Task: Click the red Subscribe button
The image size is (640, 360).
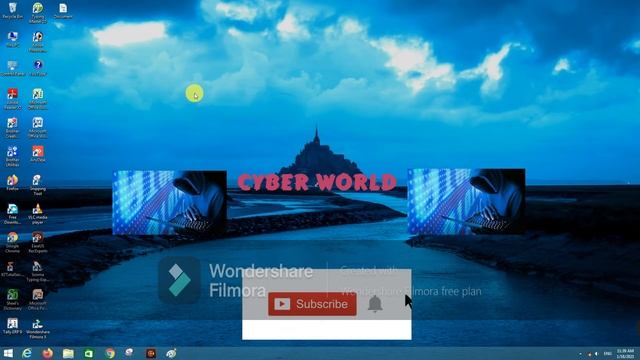Action: click(312, 304)
